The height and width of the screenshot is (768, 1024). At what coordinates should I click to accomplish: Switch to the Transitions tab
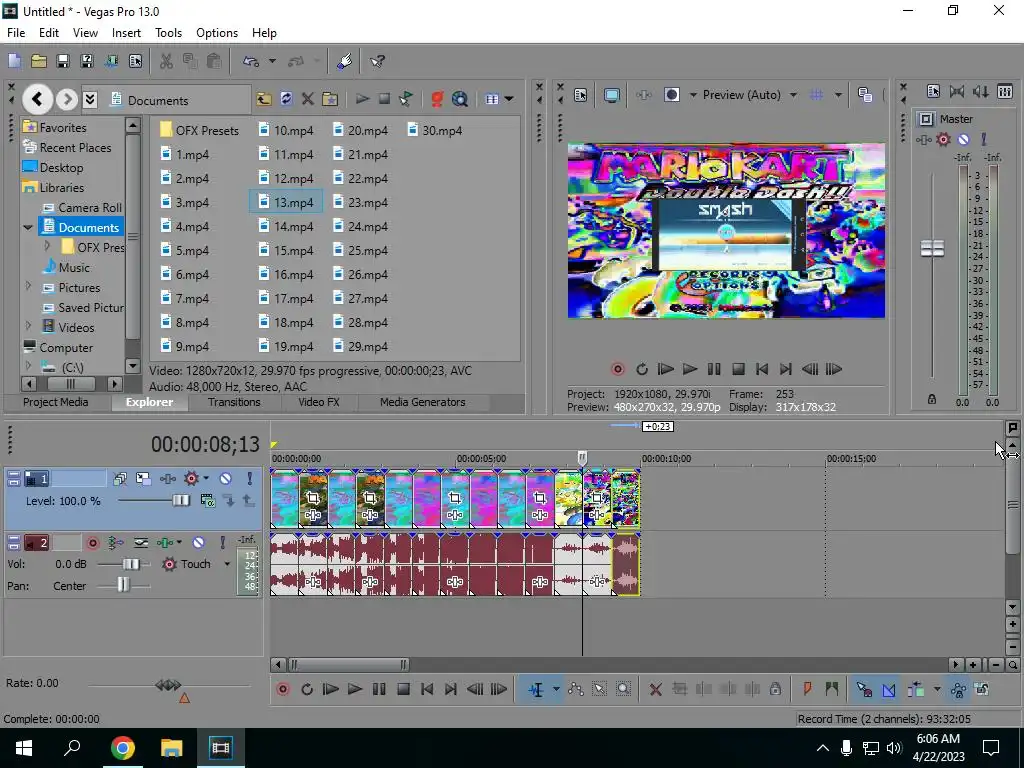[234, 402]
